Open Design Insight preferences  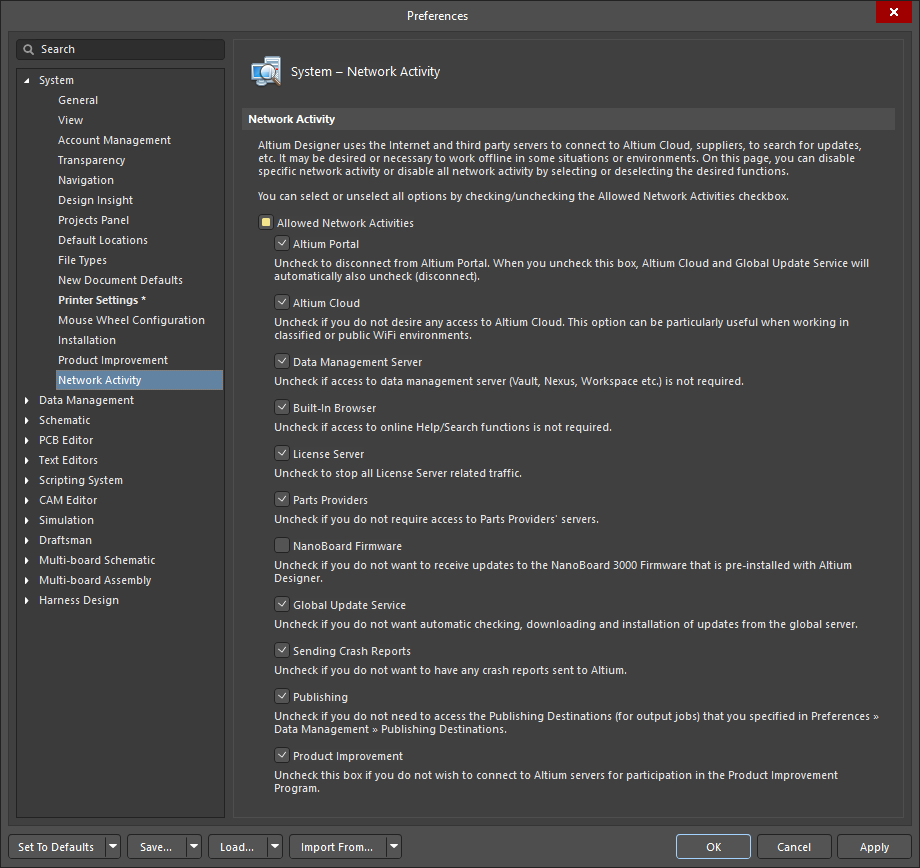point(95,200)
